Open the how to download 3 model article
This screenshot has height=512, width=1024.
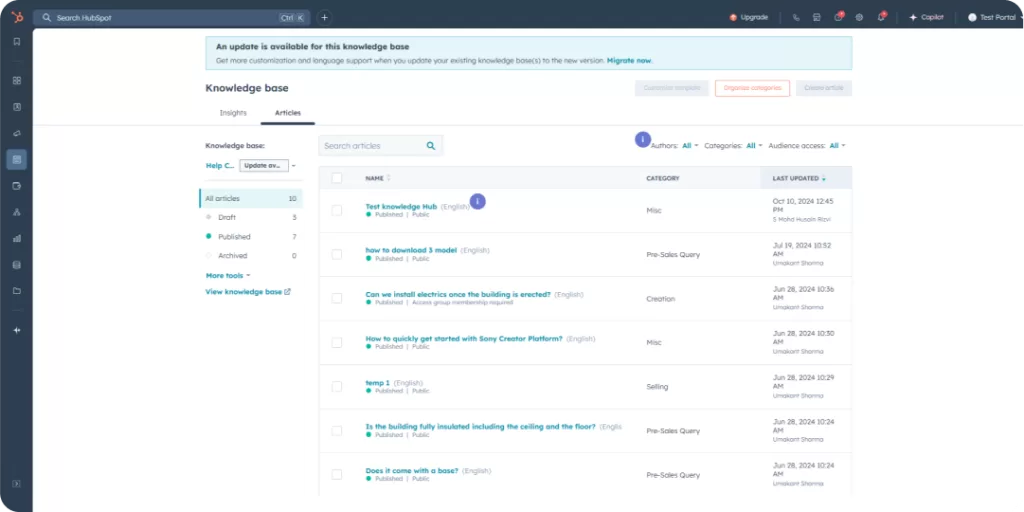click(411, 250)
